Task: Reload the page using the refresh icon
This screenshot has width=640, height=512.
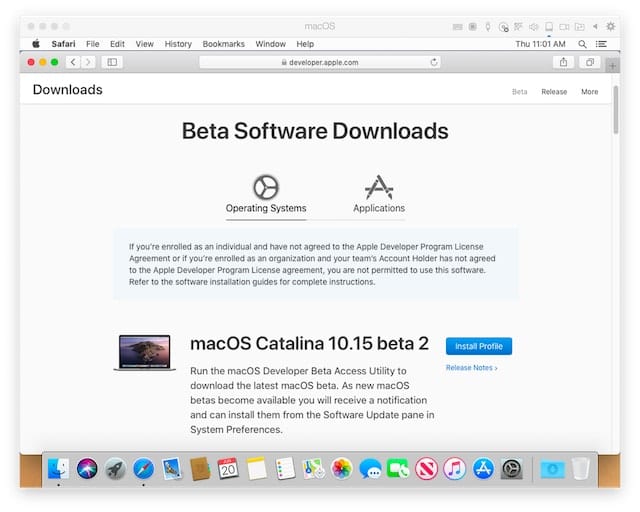Action: [434, 62]
